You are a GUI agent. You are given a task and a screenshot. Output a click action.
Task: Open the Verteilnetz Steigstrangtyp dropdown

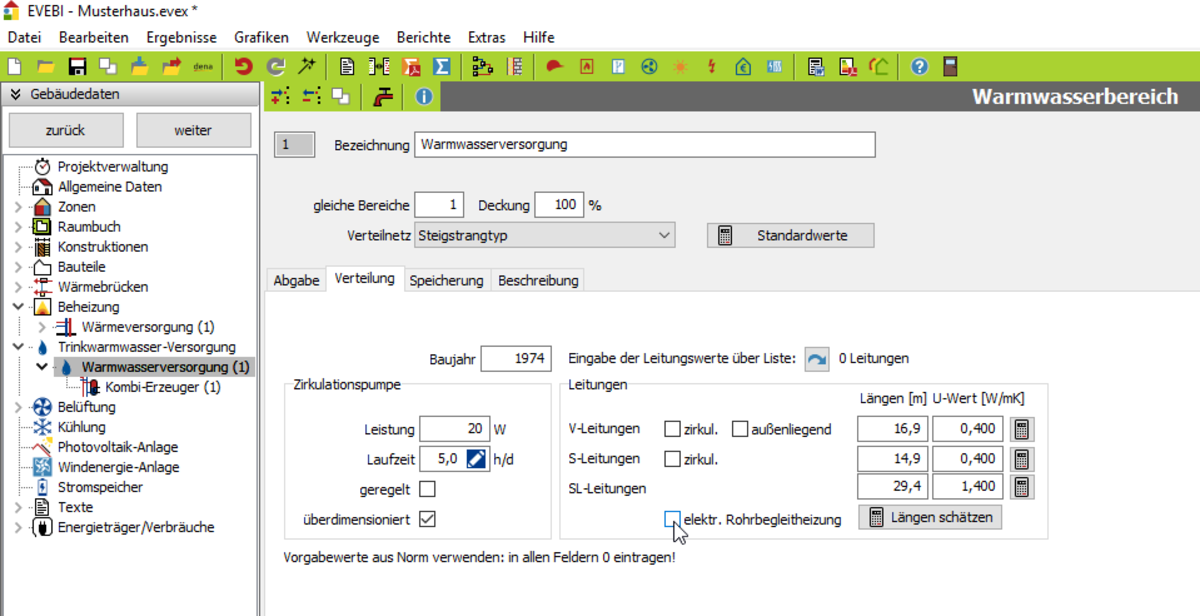point(545,235)
